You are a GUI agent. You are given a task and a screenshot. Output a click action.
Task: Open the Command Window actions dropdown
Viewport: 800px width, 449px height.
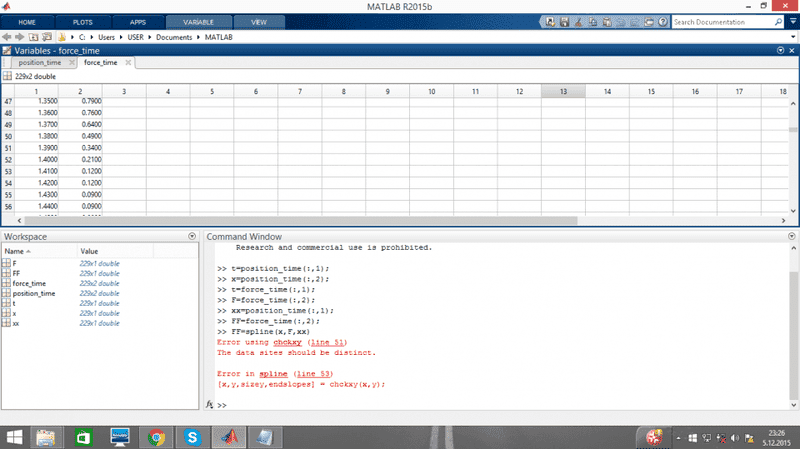tap(791, 236)
